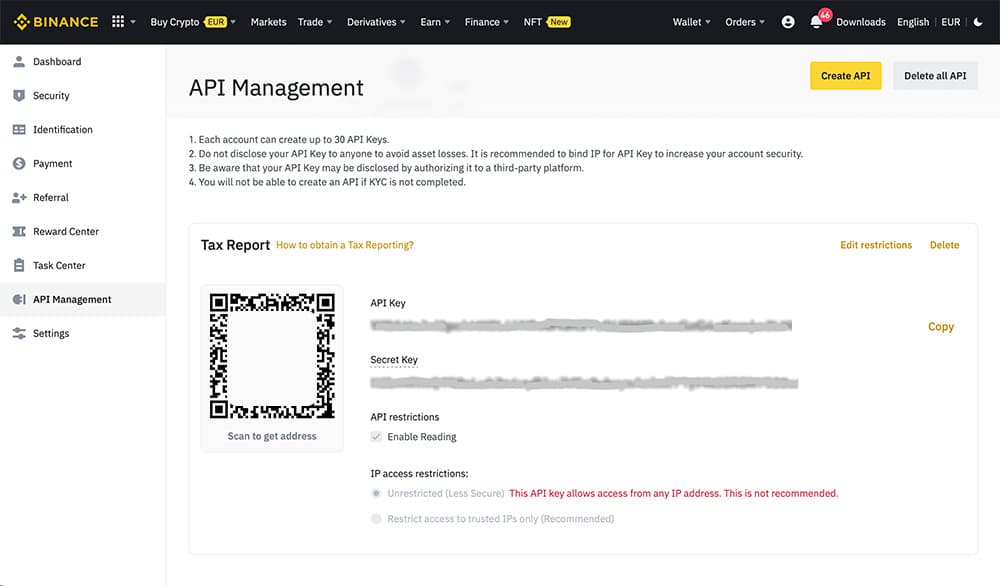The width and height of the screenshot is (1000, 586).
Task: Open the Markets page
Action: click(x=268, y=22)
